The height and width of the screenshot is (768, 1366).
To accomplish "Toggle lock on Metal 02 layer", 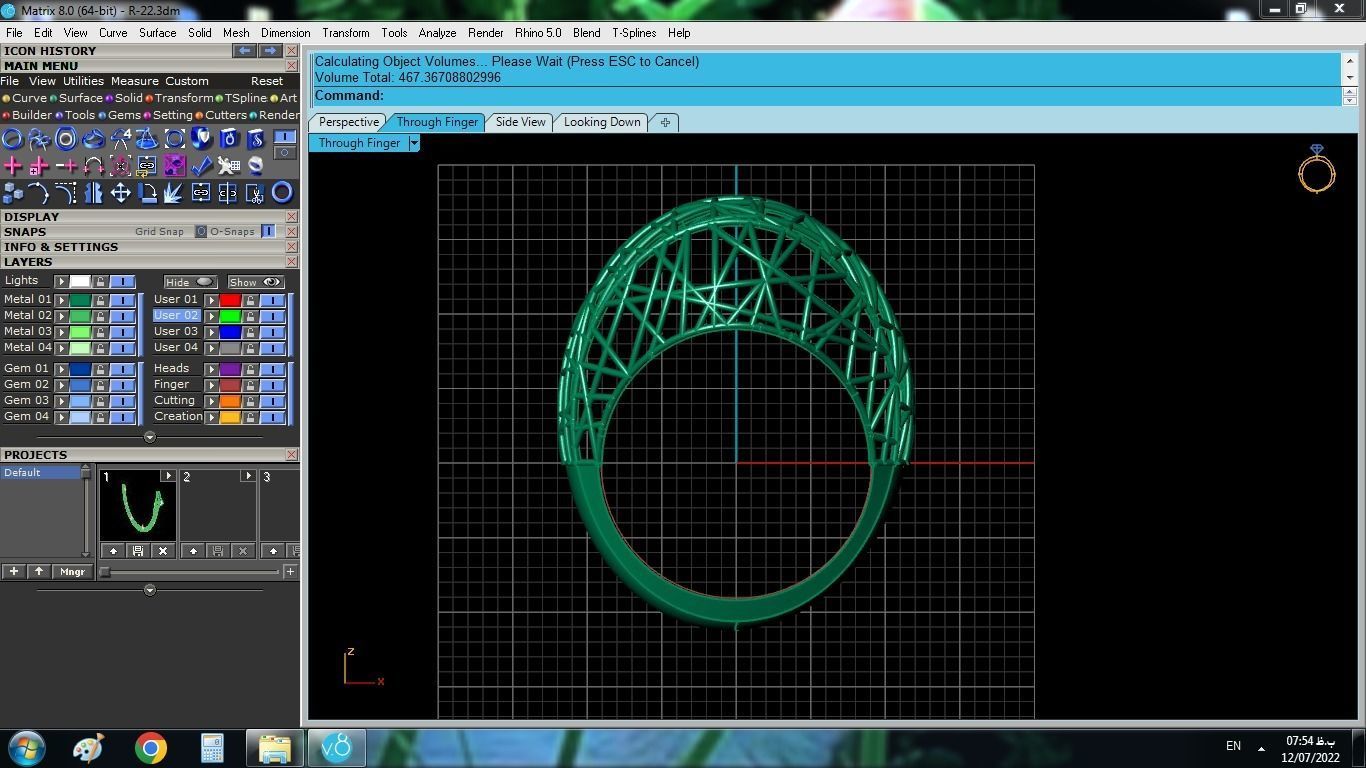I will point(100,315).
